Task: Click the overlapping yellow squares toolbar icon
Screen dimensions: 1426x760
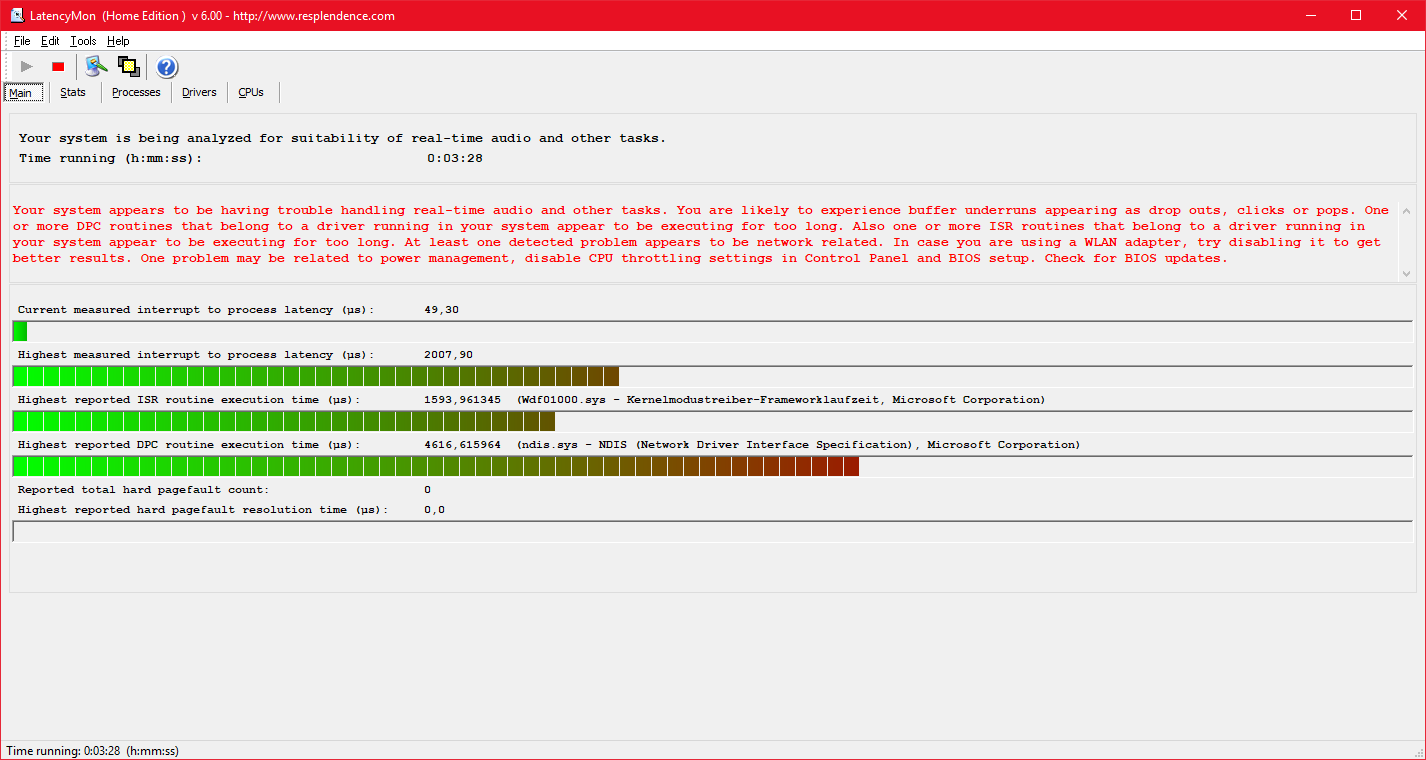Action: pos(128,67)
